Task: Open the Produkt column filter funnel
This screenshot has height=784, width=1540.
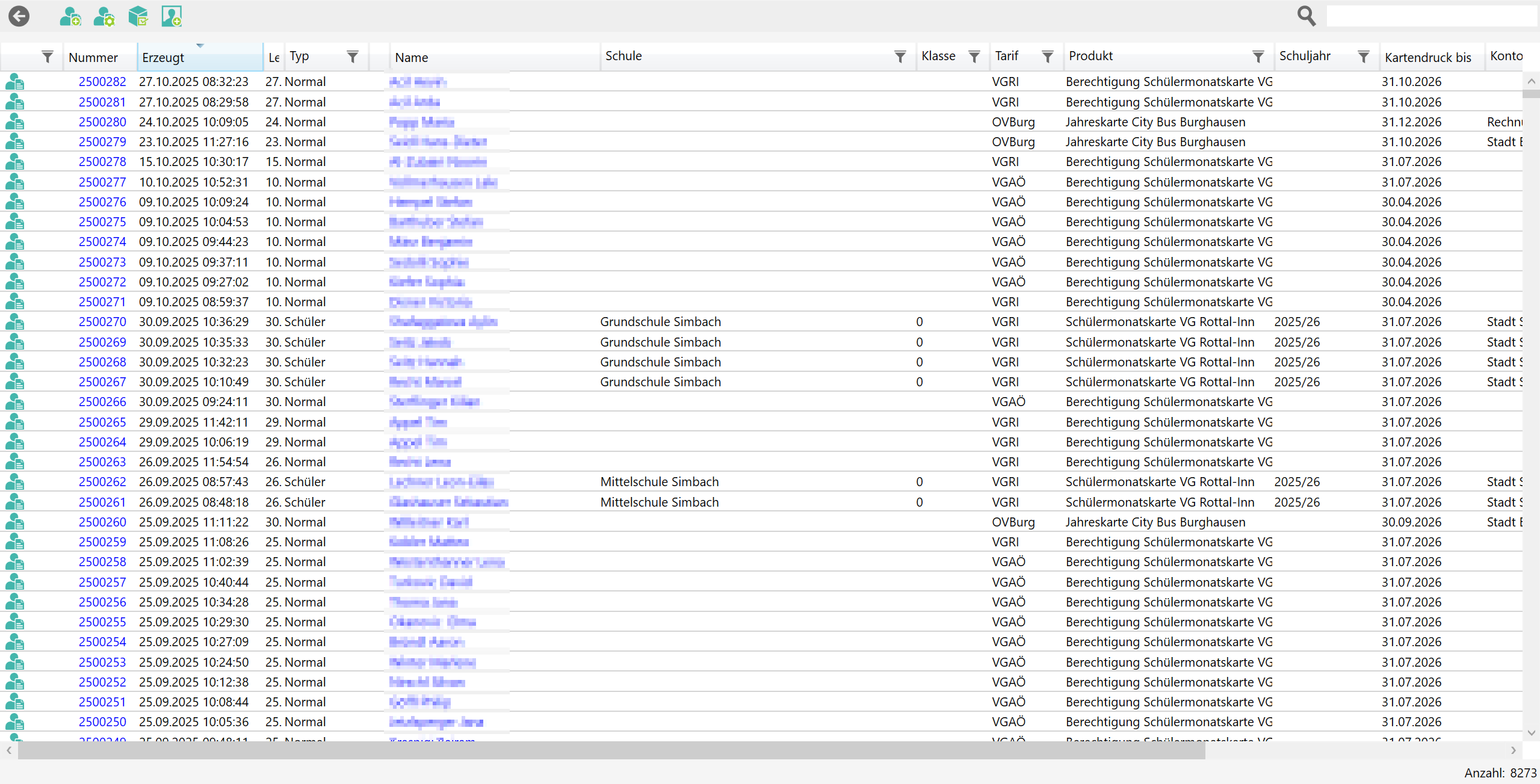Action: coord(1258,57)
